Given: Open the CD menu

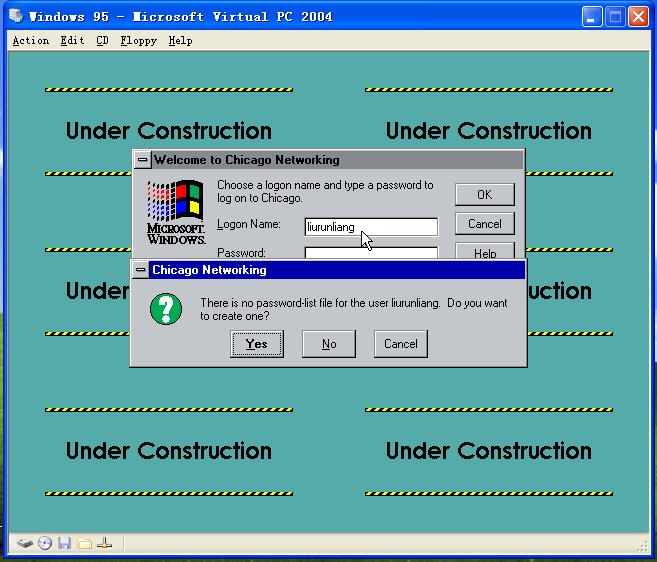Looking at the screenshot, I should click(102, 41).
